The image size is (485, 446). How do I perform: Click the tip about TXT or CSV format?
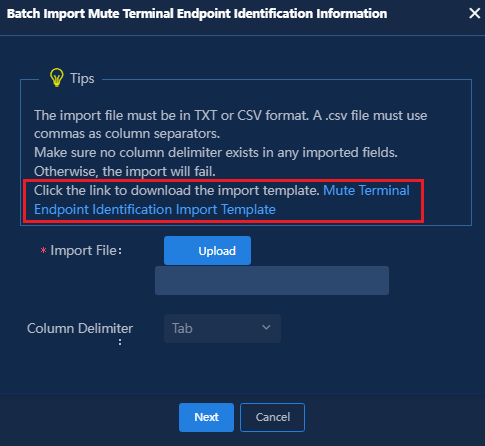coord(231,124)
